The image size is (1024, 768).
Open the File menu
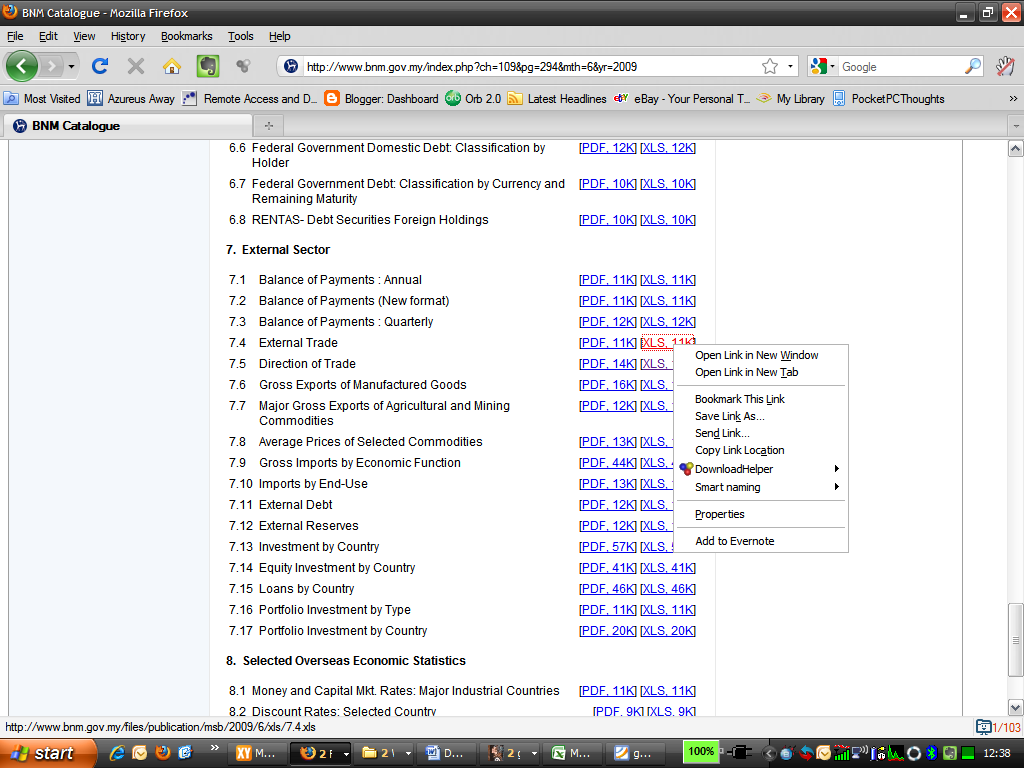(15, 36)
